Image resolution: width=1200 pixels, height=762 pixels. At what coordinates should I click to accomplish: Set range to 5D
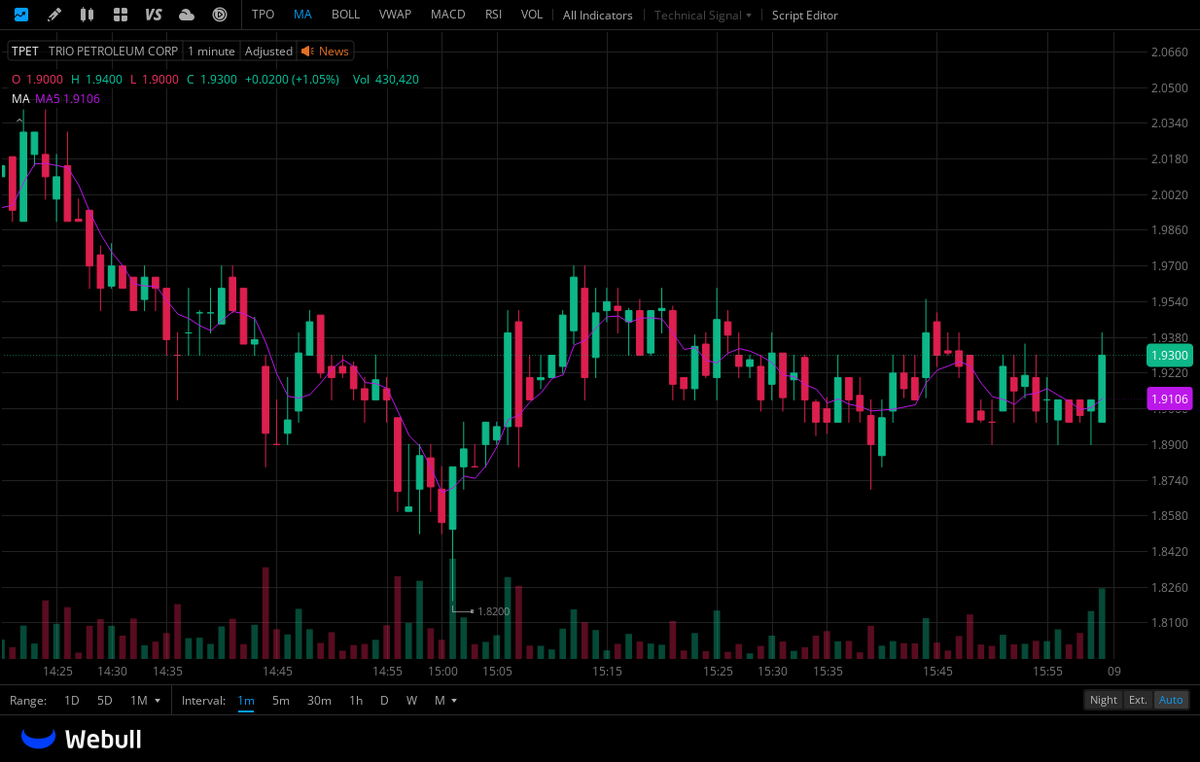click(x=105, y=700)
